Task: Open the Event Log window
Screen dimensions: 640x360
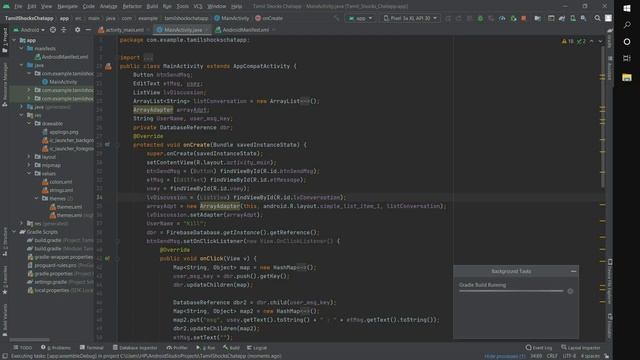Action: [x=539, y=348]
